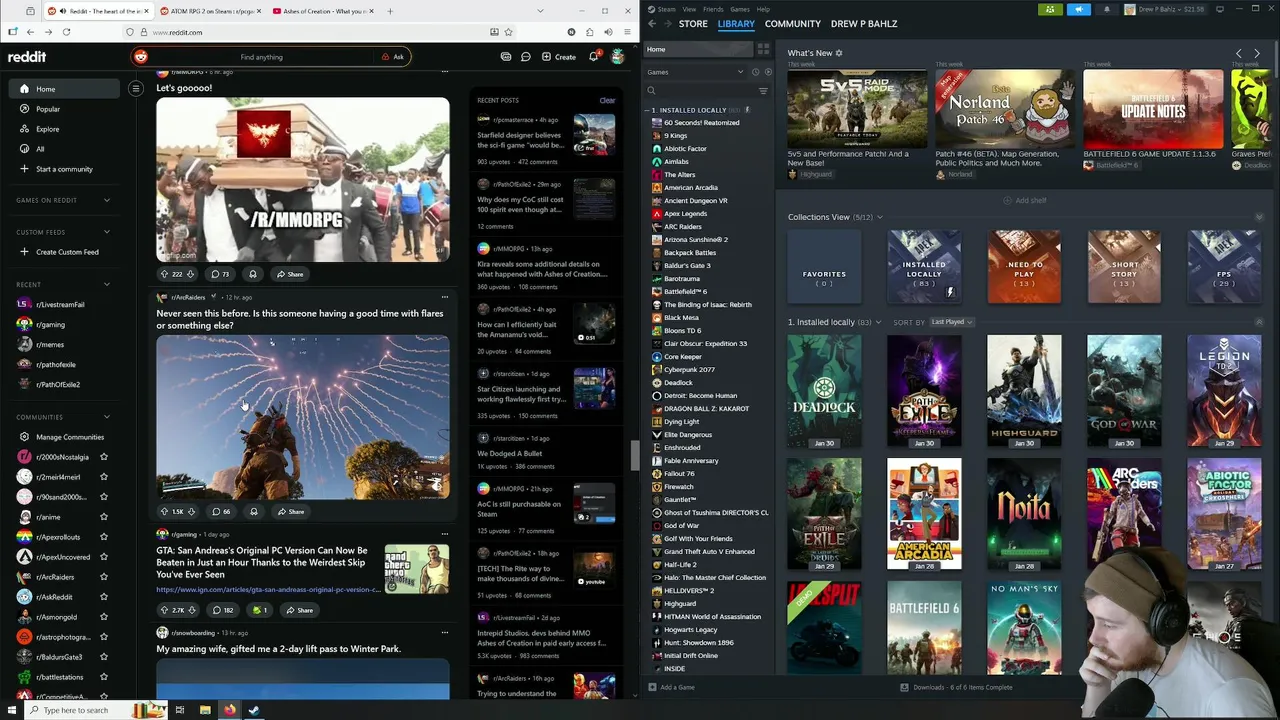The image size is (1280, 720).
Task: Collapse Games on Reddit section
Action: (x=107, y=200)
